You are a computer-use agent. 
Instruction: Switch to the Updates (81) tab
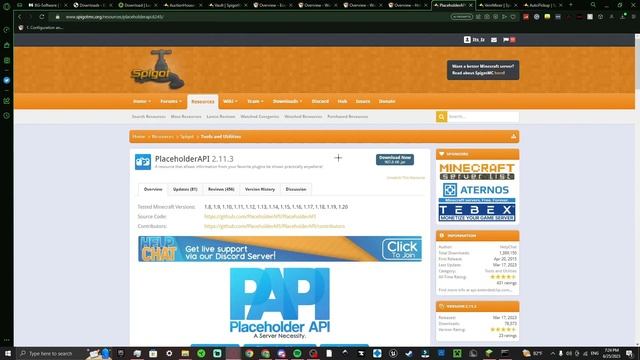coord(185,189)
